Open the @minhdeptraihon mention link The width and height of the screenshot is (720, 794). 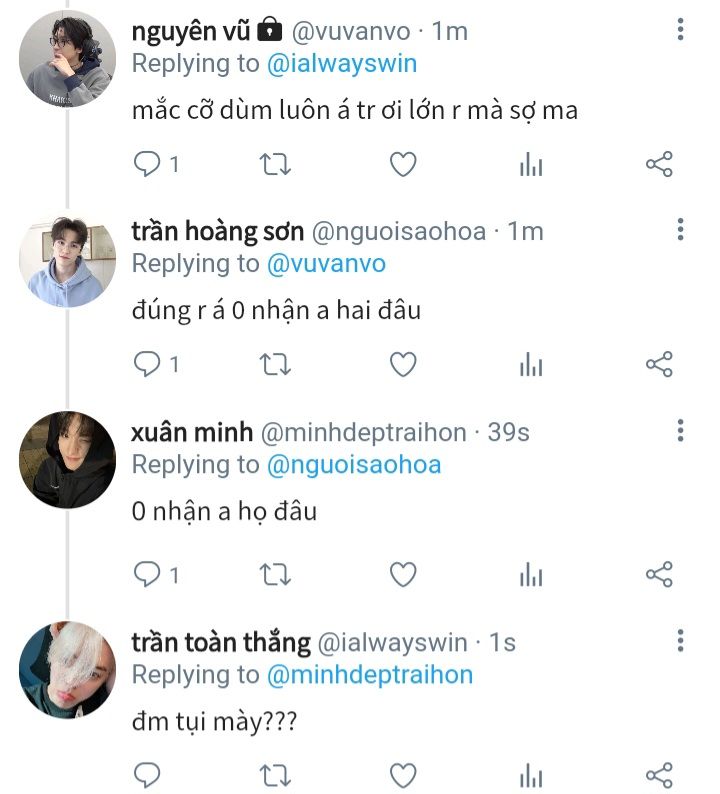tap(370, 675)
